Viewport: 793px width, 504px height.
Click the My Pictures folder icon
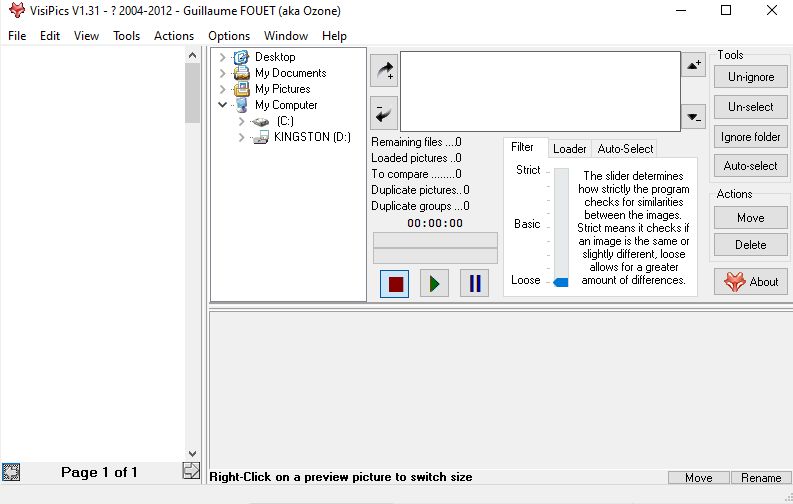241,89
